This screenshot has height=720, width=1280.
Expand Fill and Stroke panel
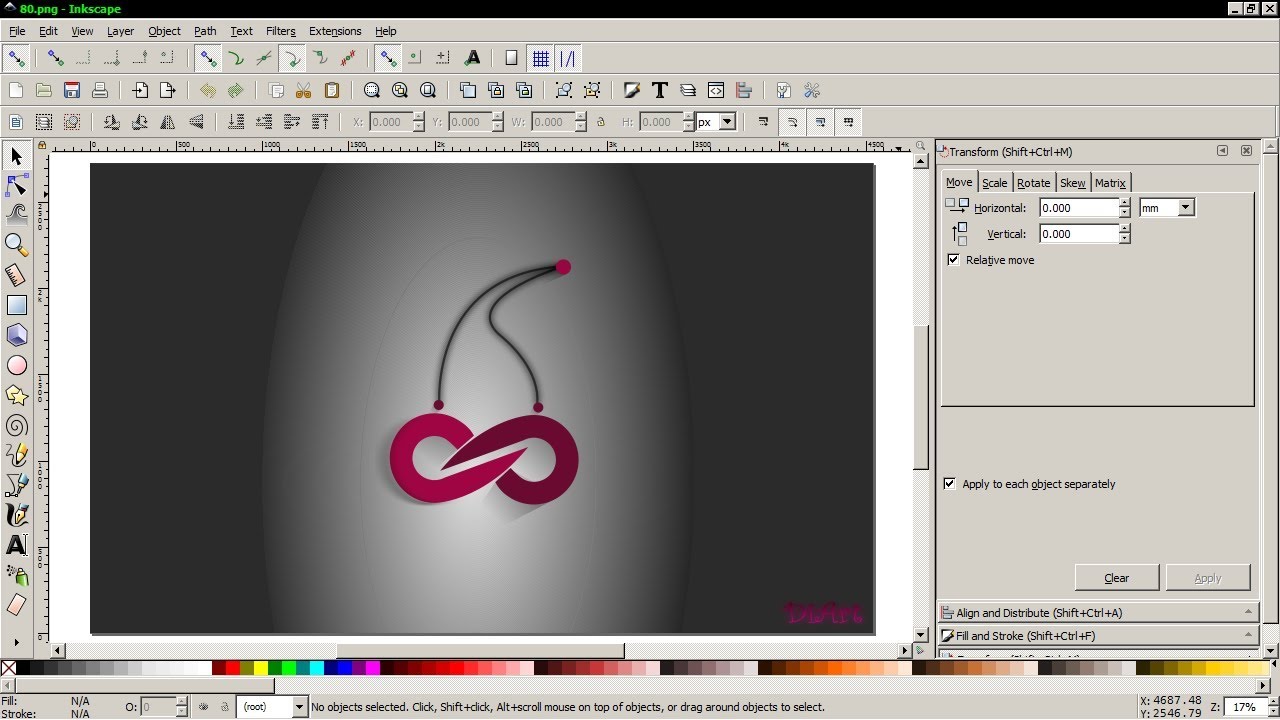coord(1097,635)
